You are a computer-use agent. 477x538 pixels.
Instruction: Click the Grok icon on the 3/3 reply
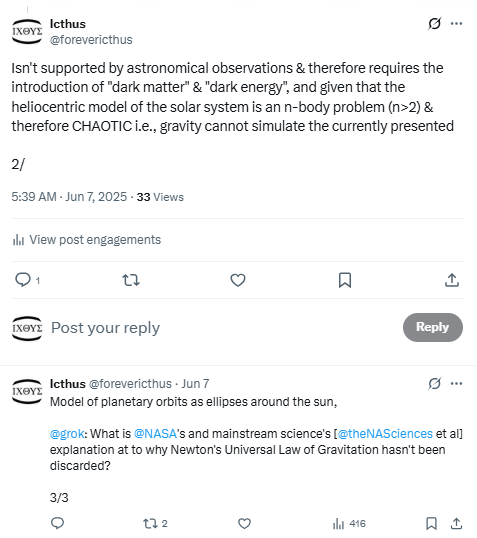(x=434, y=384)
